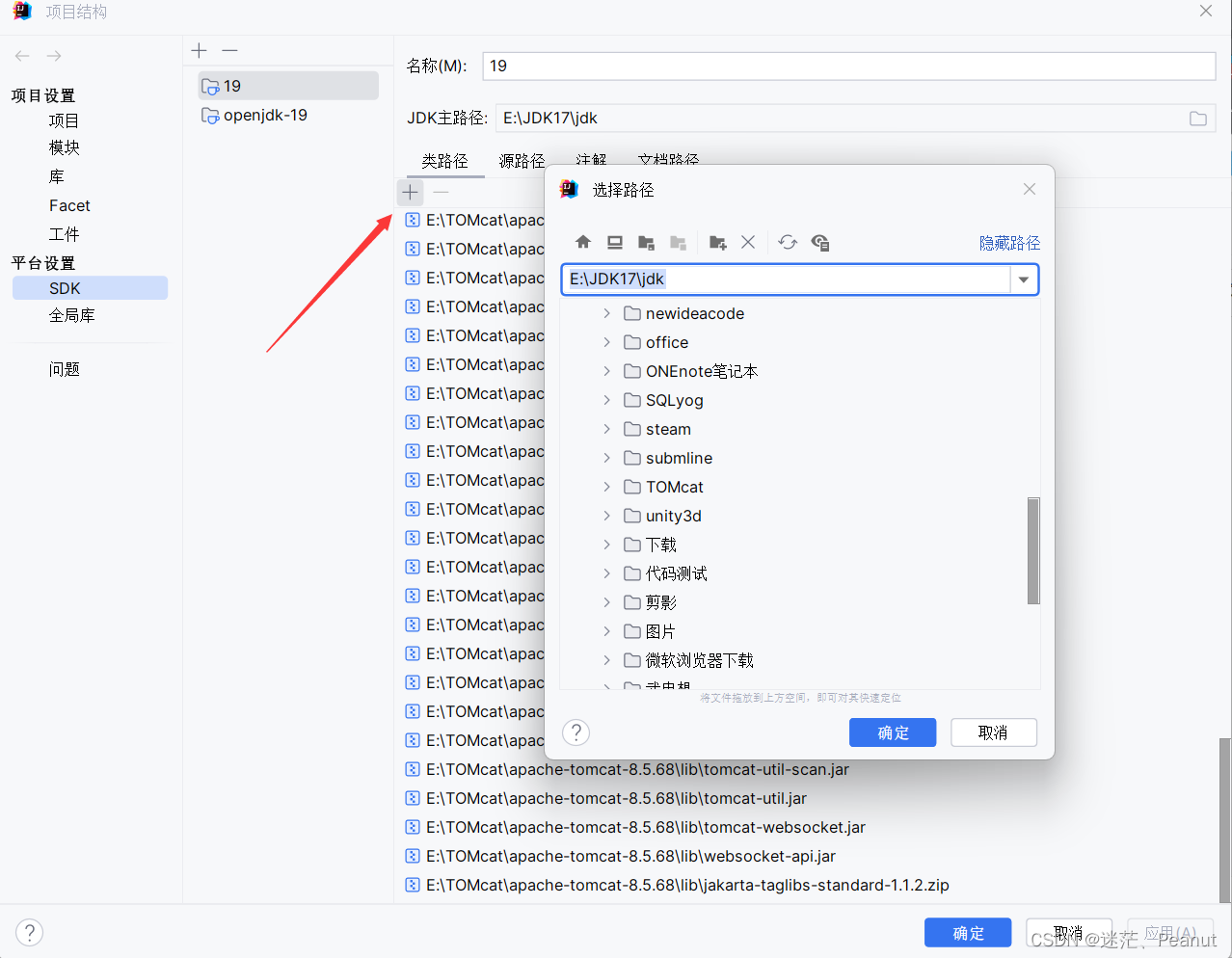Click 隐藏路径 link in path chooser
1232x958 pixels.
click(x=1009, y=243)
